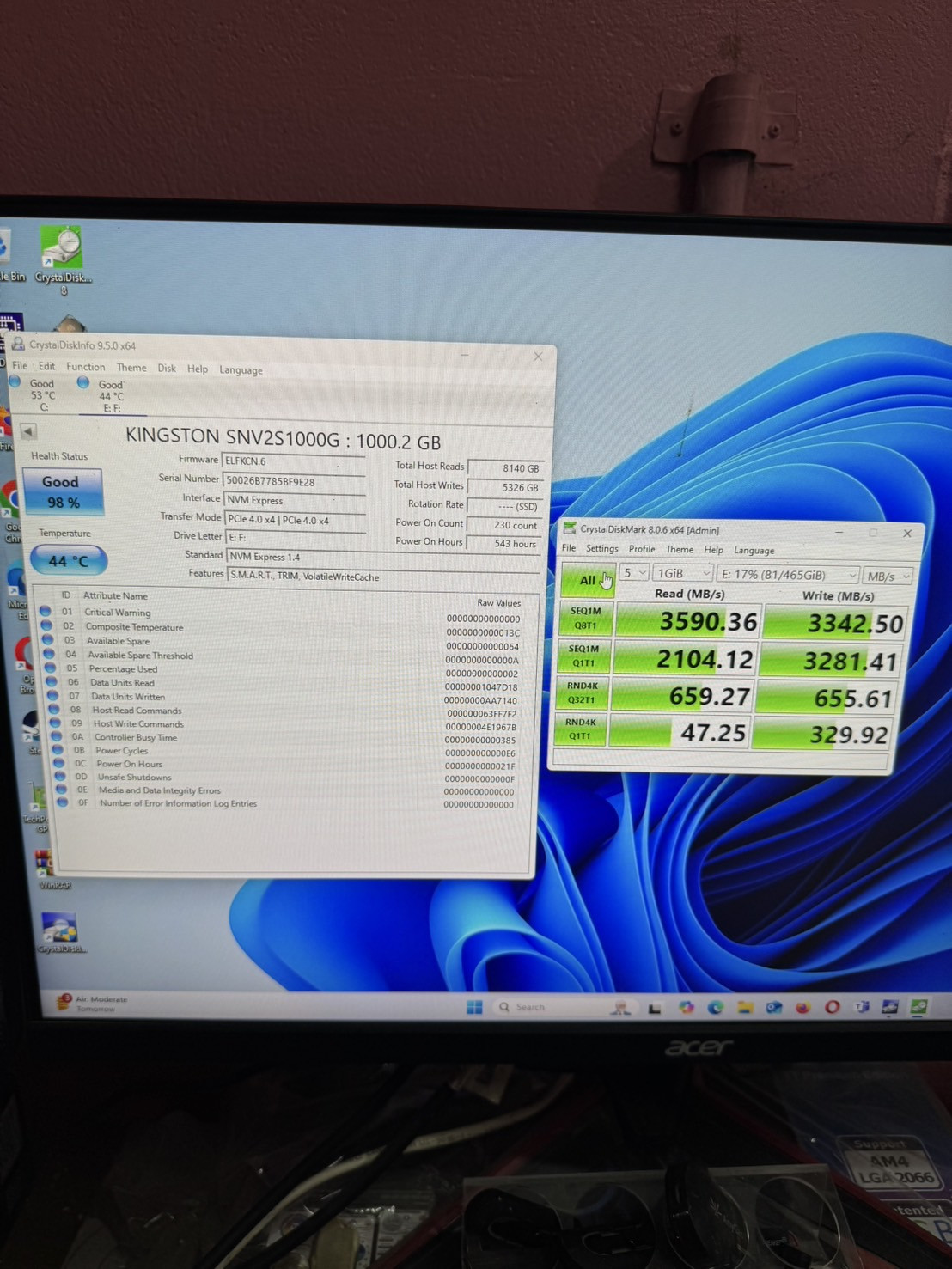Open the Settings menu in CrystalDiskMark
This screenshot has width=952, height=1269.
(601, 548)
